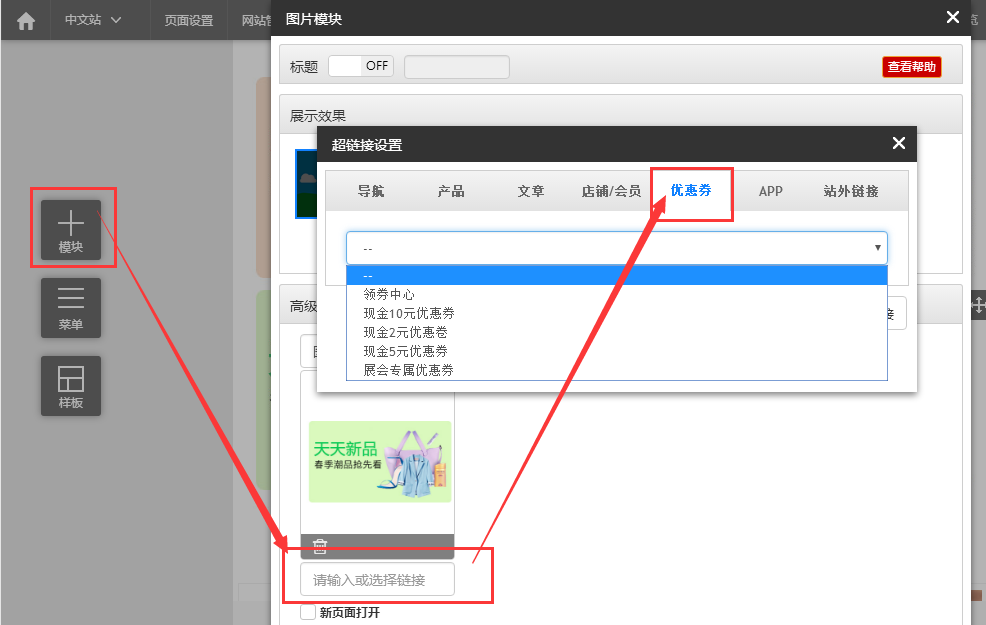Open the 样板 template sidebar button
The width and height of the screenshot is (986, 625).
click(71, 386)
